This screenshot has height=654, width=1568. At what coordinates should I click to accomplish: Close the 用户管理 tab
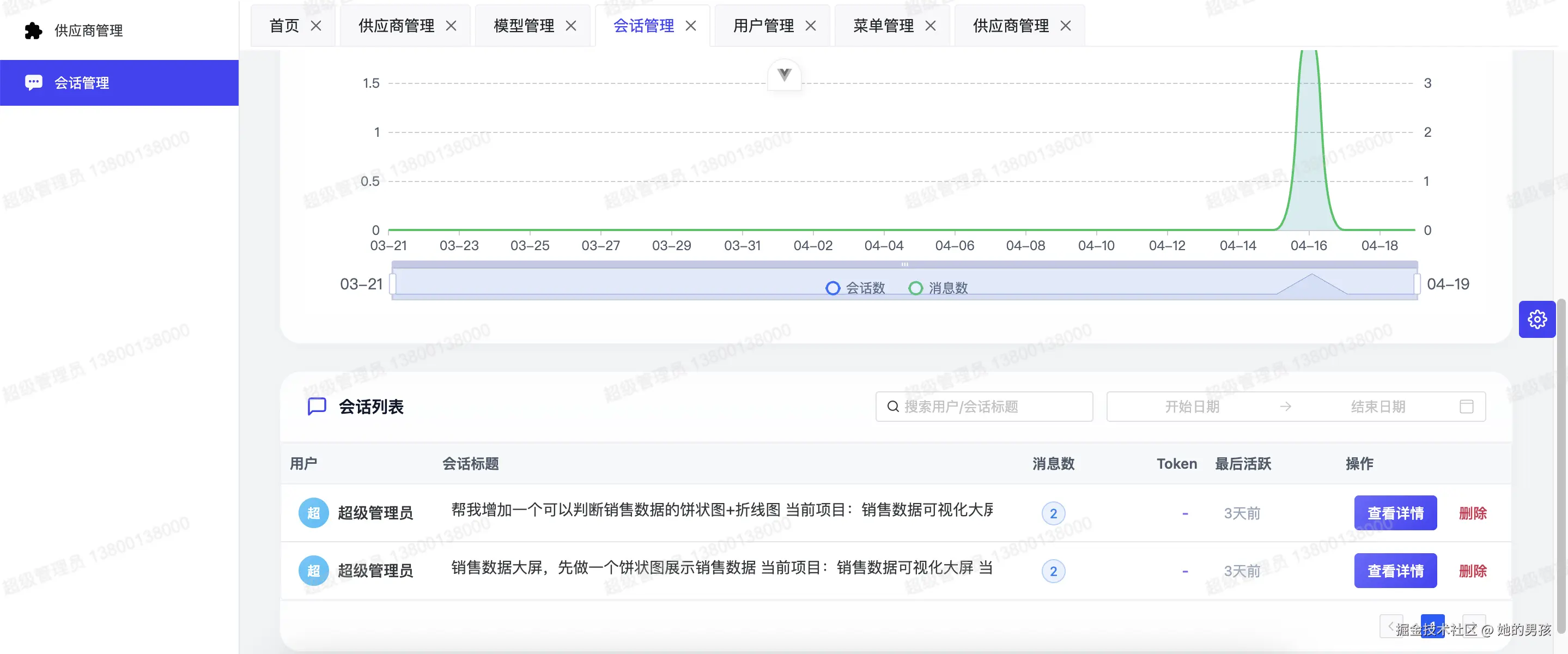click(810, 26)
